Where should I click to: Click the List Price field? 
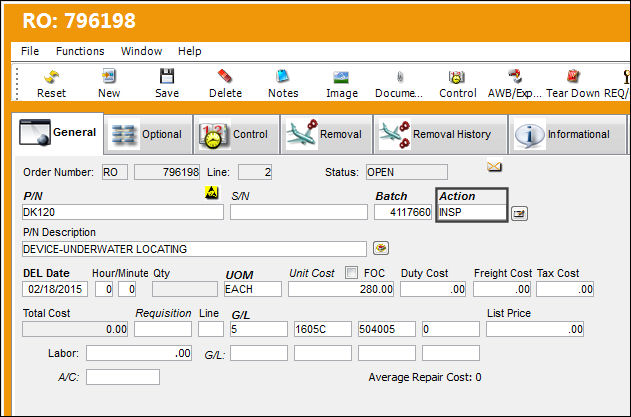(535, 329)
